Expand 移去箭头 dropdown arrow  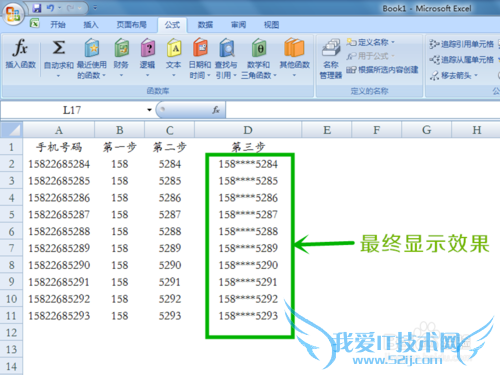pyautogui.click(x=476, y=76)
